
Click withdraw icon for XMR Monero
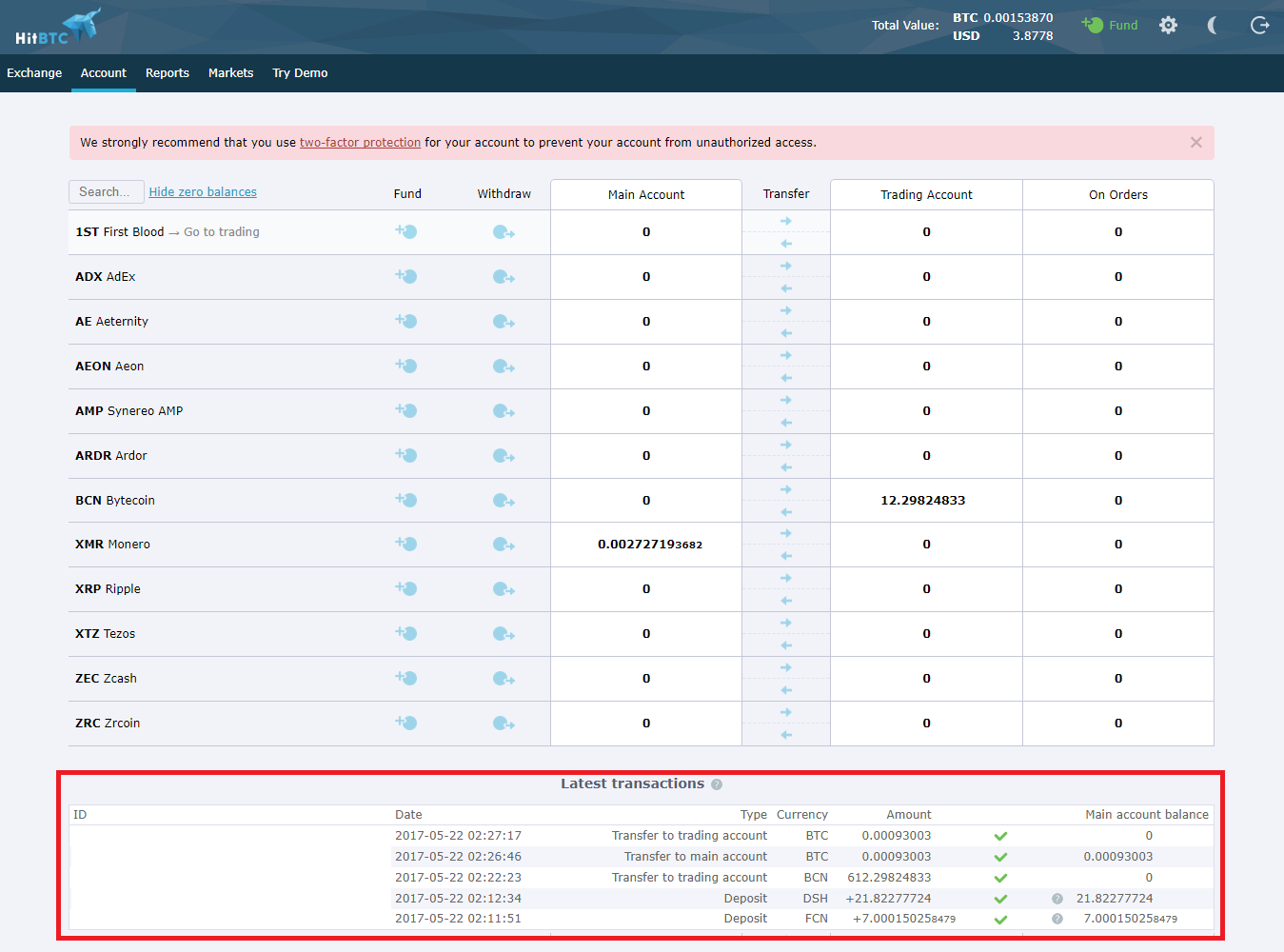pyautogui.click(x=504, y=545)
